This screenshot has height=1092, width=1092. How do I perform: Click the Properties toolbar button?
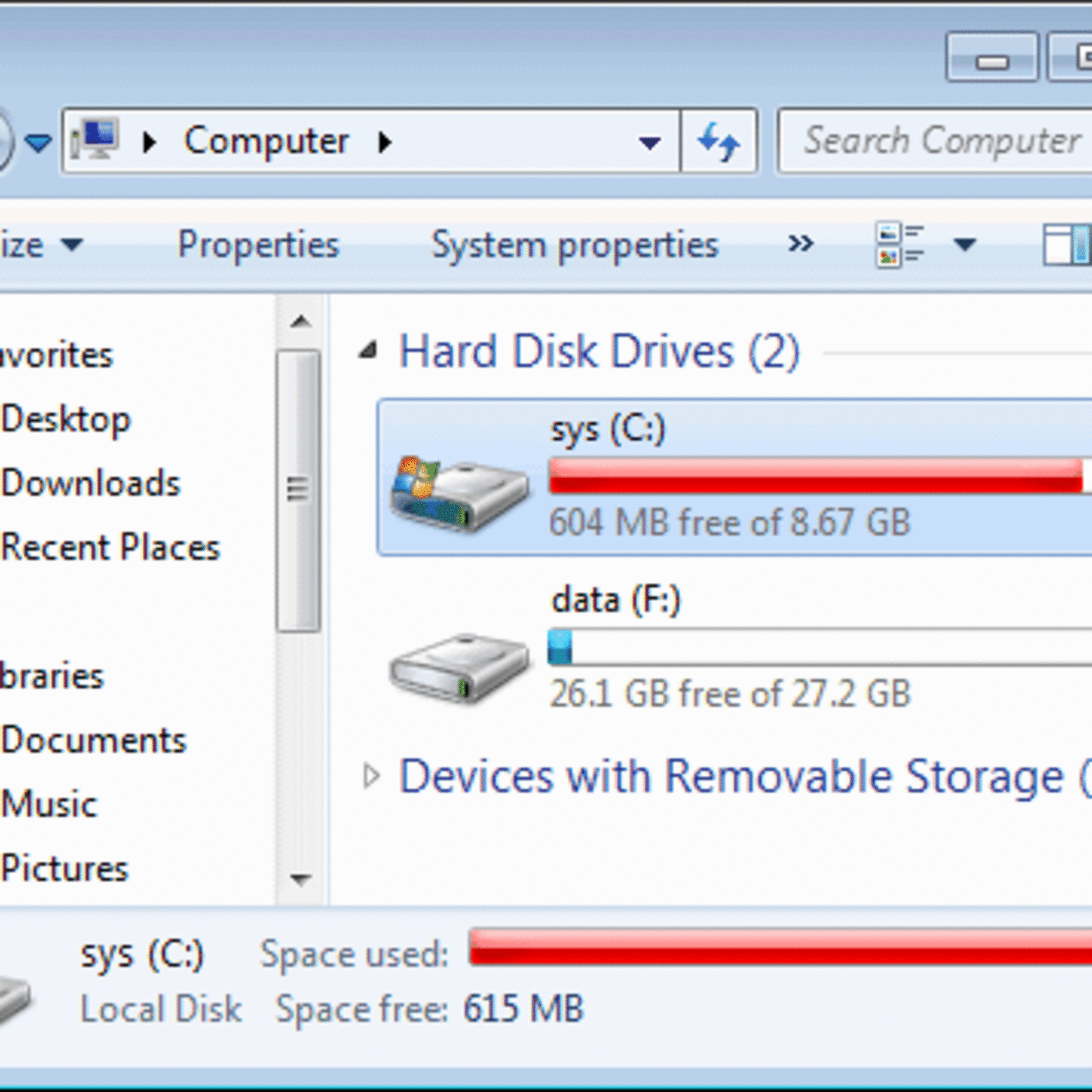(258, 245)
